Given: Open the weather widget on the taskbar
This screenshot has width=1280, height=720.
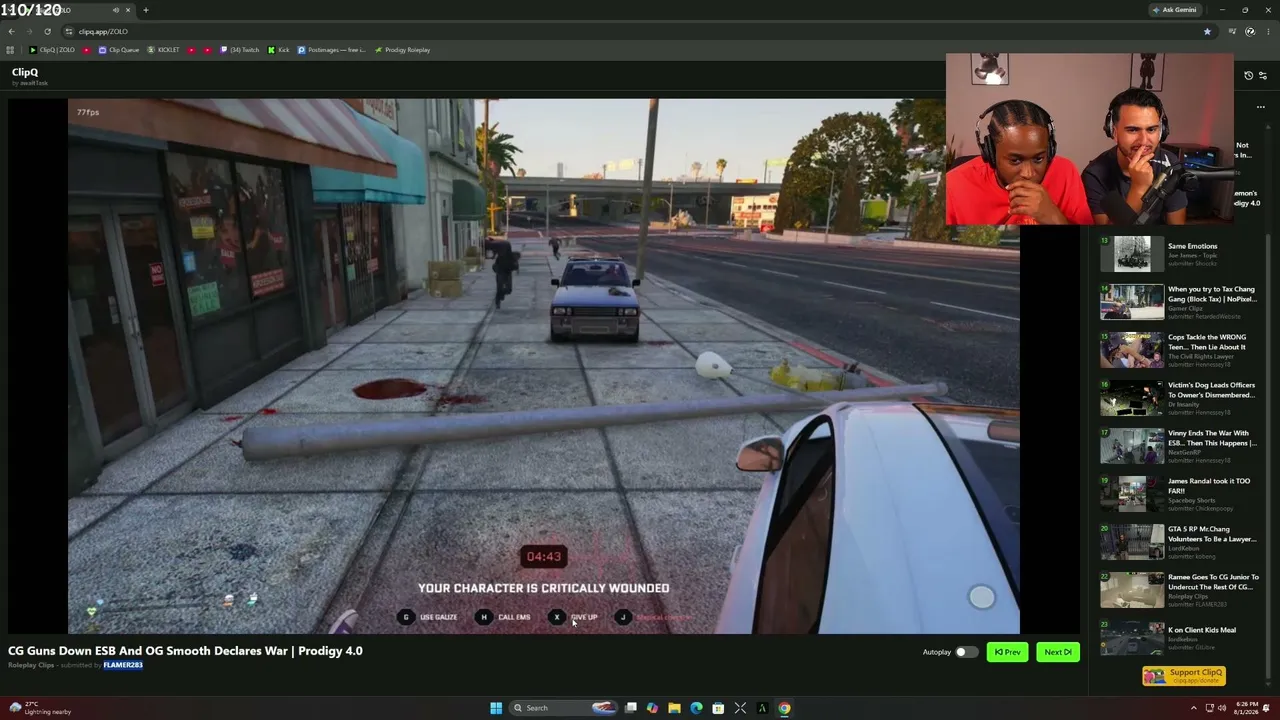Looking at the screenshot, I should (x=40, y=708).
